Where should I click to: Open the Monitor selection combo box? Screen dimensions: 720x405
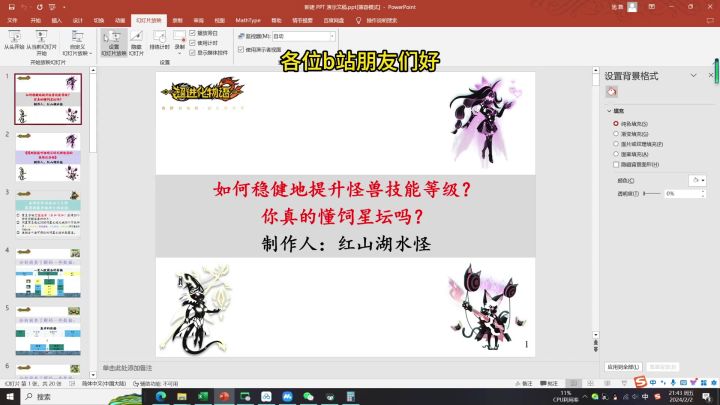pyautogui.click(x=304, y=36)
